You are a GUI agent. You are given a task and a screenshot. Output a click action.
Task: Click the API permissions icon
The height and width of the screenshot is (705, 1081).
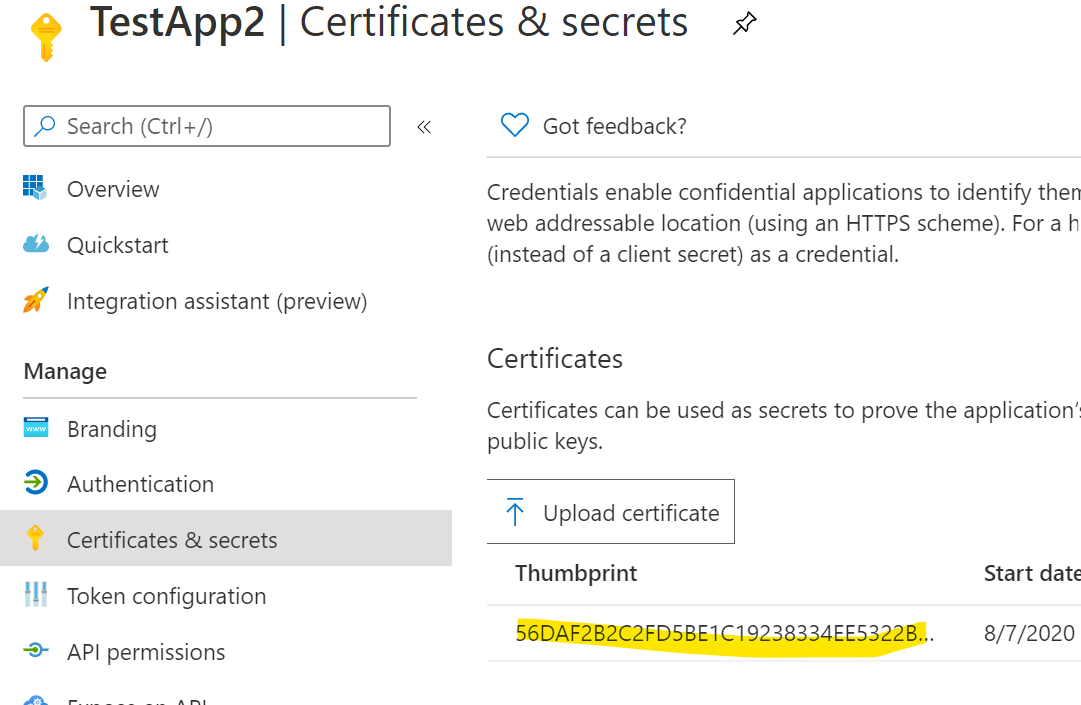[36, 649]
